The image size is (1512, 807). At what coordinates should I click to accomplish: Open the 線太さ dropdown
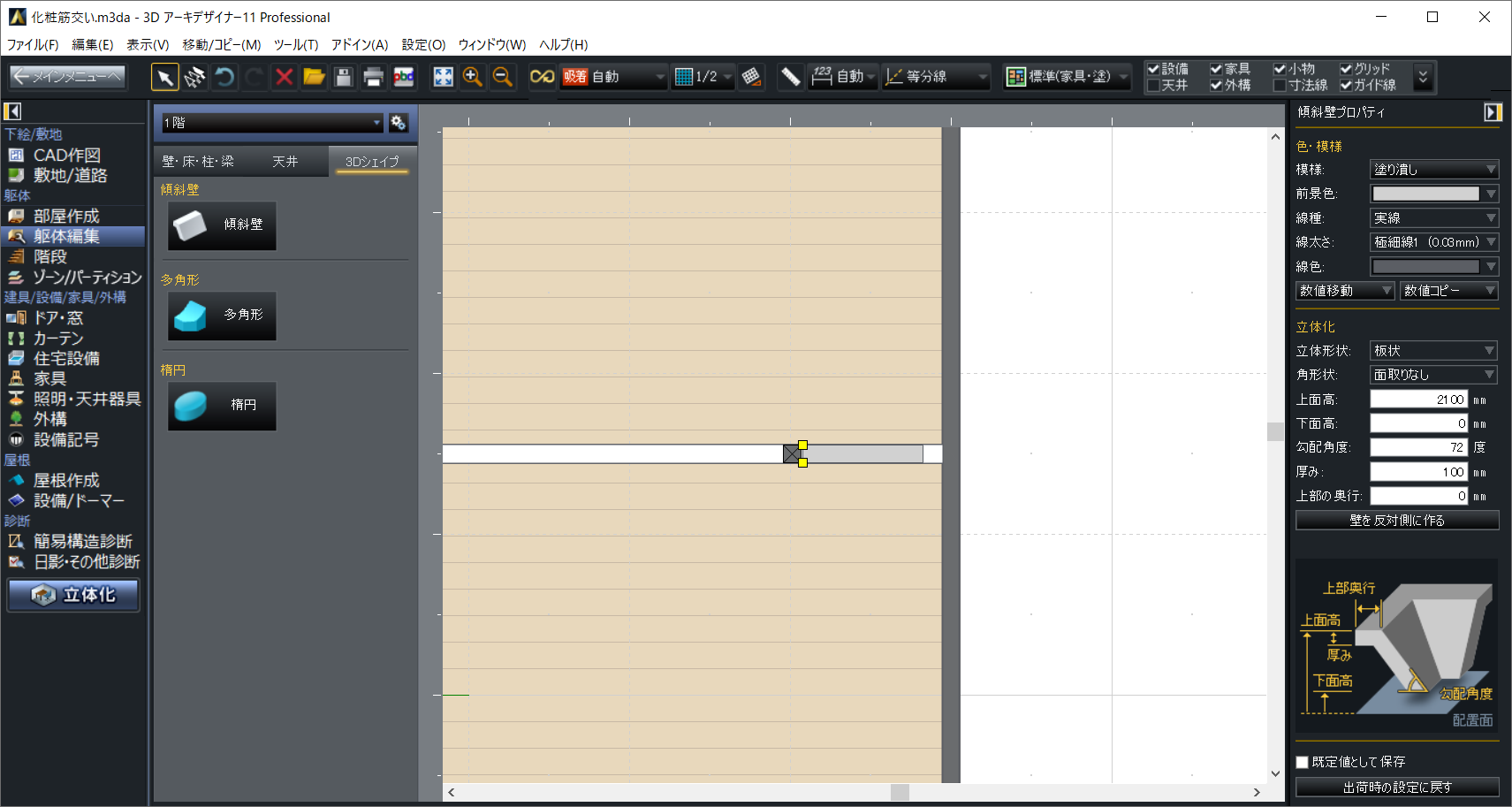pyautogui.click(x=1432, y=242)
